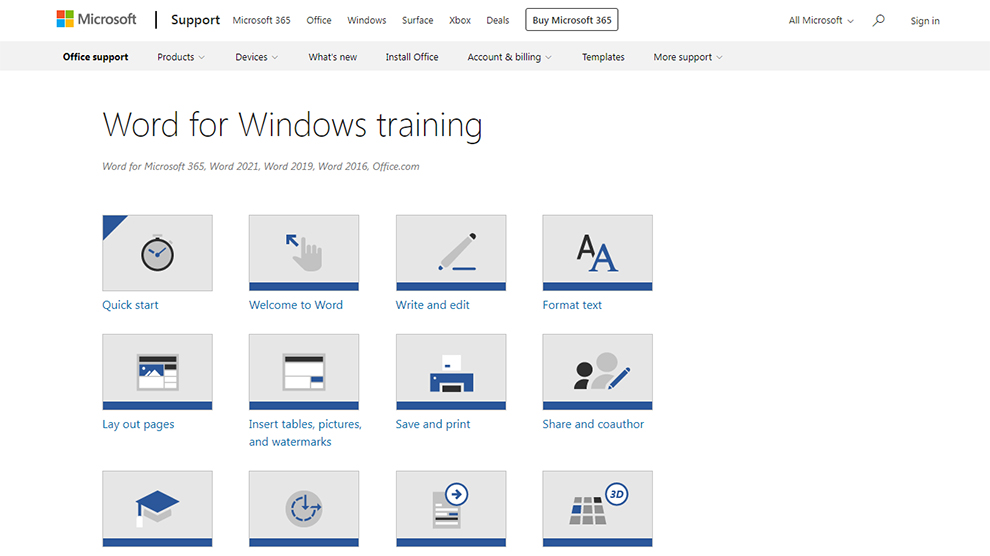
Task: Open the clock with arrows tile
Action: [x=304, y=509]
